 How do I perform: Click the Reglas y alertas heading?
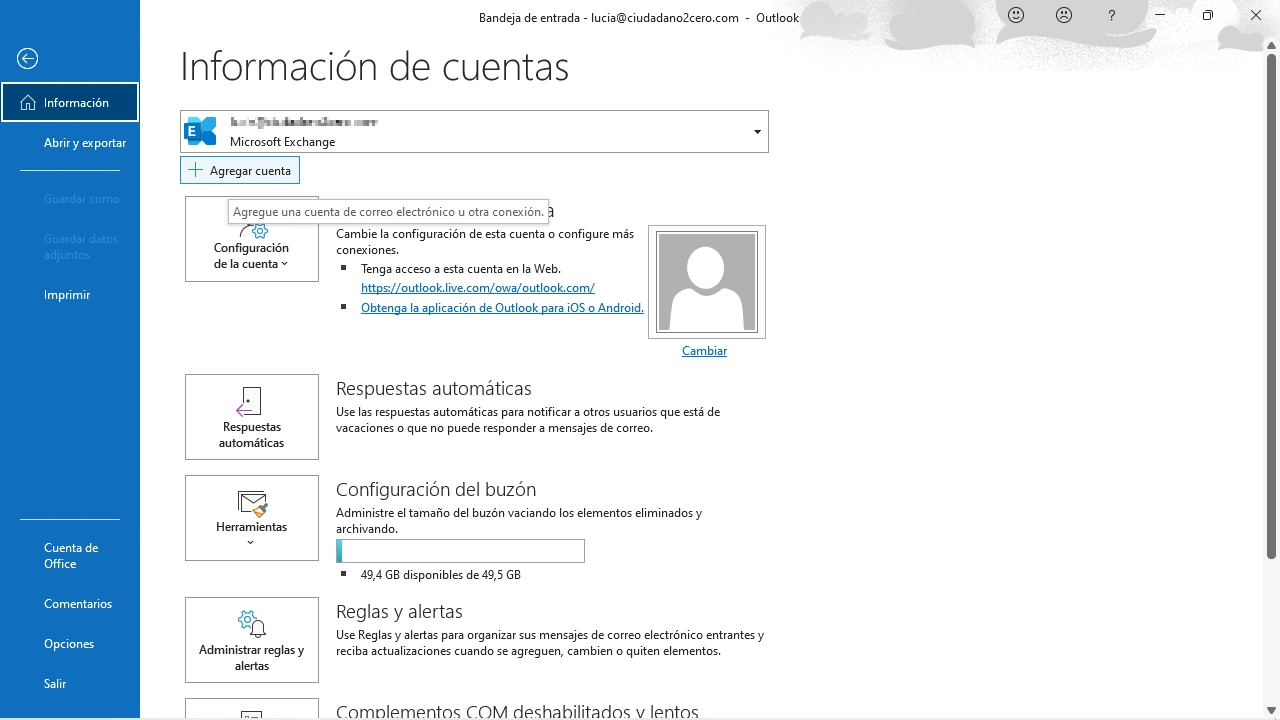tap(399, 611)
